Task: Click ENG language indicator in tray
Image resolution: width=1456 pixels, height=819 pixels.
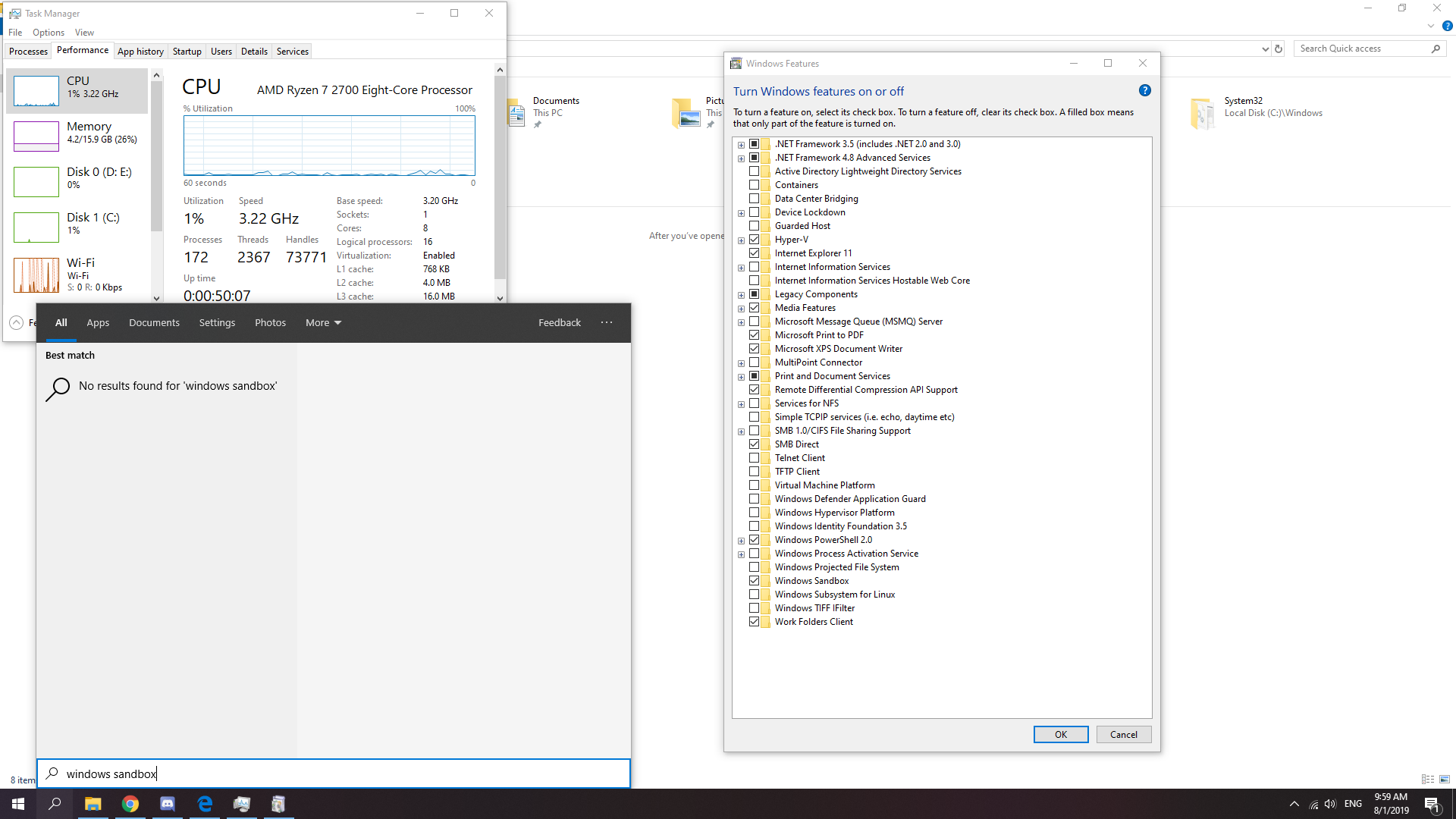Action: pyautogui.click(x=1353, y=804)
